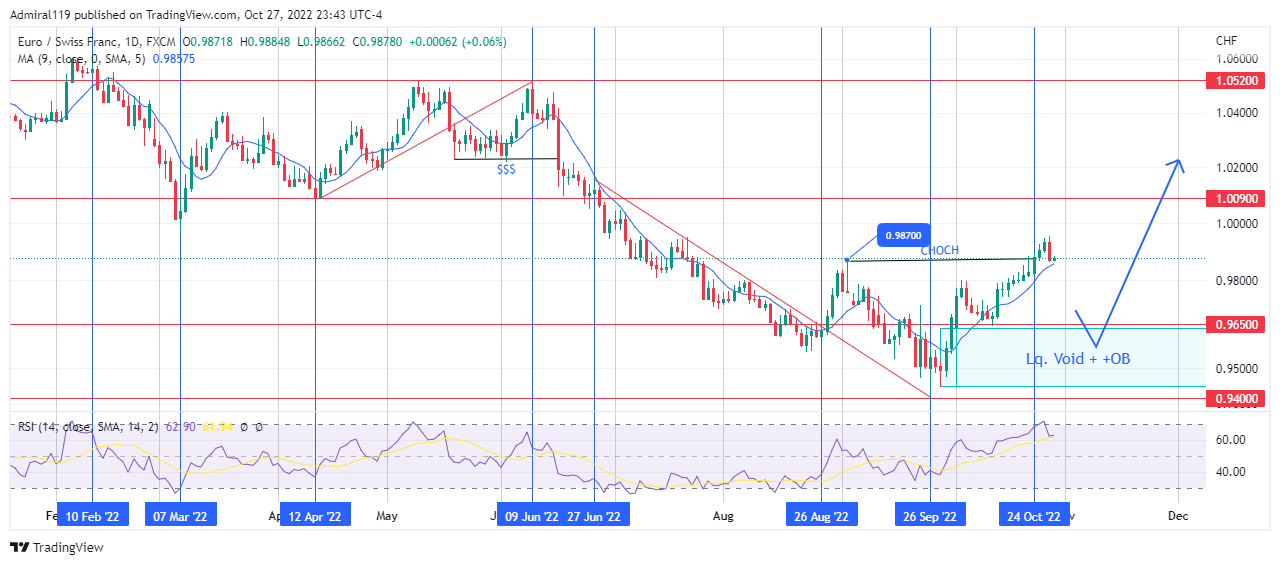Select the 24 Oct '22 date marker
This screenshot has height=565, width=1280.
[1034, 516]
